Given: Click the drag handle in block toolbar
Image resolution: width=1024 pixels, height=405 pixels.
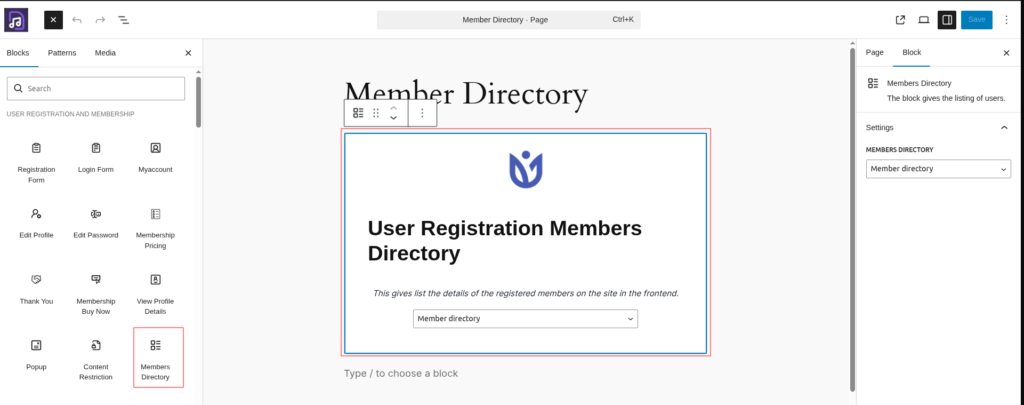Looking at the screenshot, I should click(376, 113).
